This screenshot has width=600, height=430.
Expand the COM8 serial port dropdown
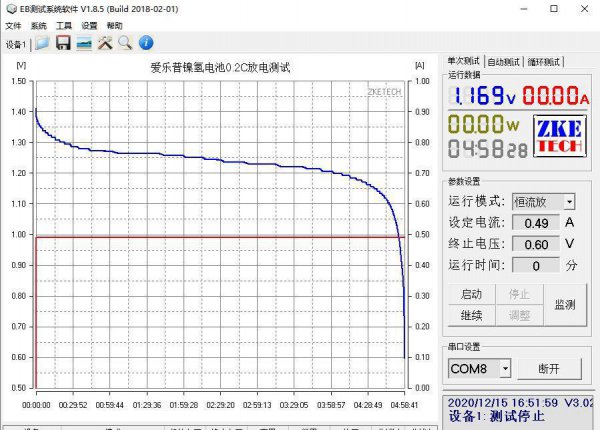[504, 369]
